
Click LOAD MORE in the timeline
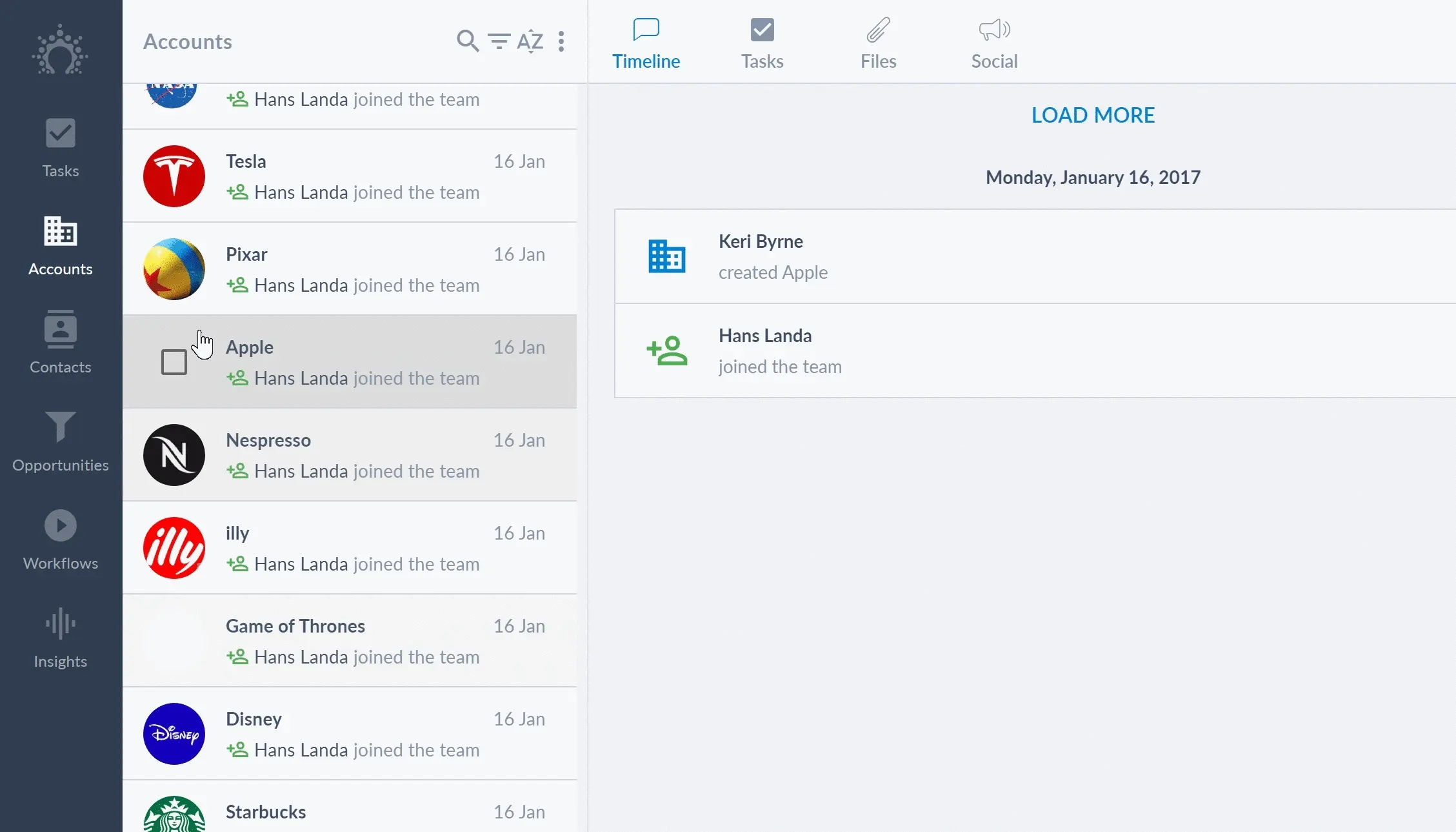pyautogui.click(x=1093, y=115)
